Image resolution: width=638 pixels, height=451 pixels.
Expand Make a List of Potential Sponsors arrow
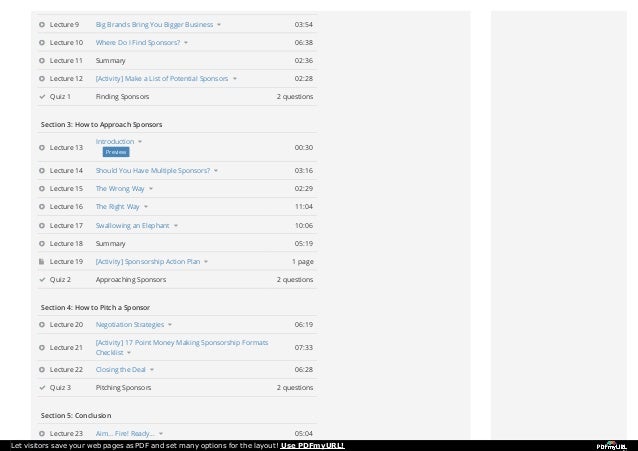coord(235,79)
